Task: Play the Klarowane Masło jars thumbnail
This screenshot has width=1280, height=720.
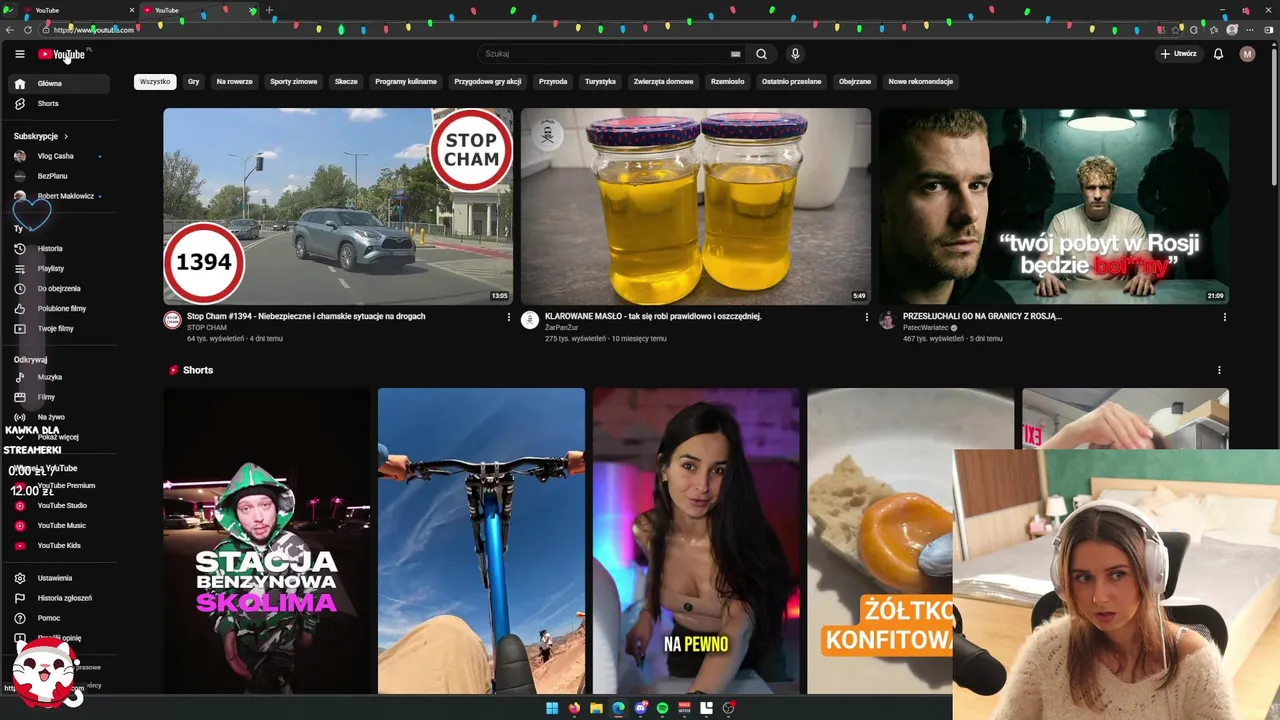Action: (696, 206)
